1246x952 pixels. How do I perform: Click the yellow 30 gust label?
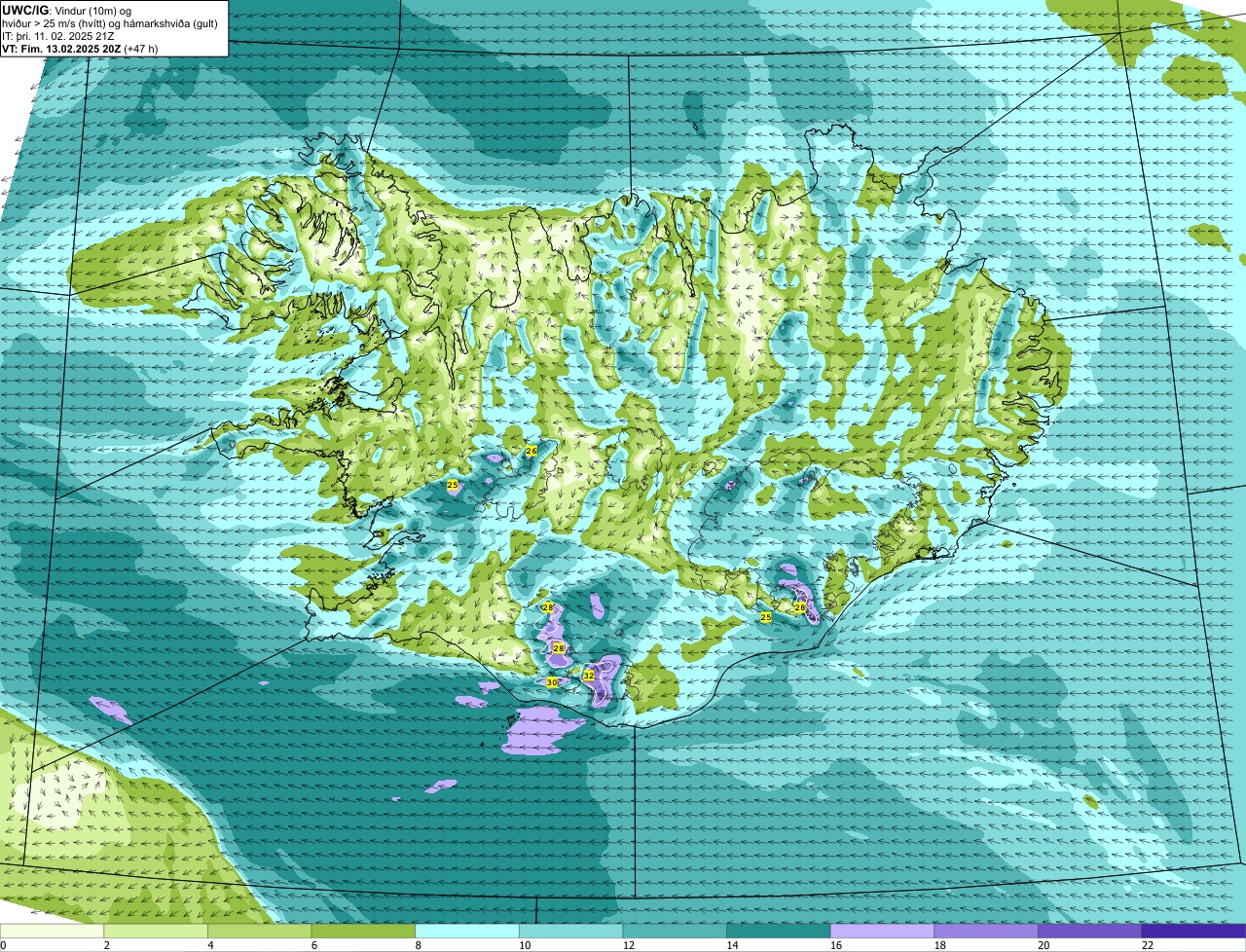tap(552, 682)
